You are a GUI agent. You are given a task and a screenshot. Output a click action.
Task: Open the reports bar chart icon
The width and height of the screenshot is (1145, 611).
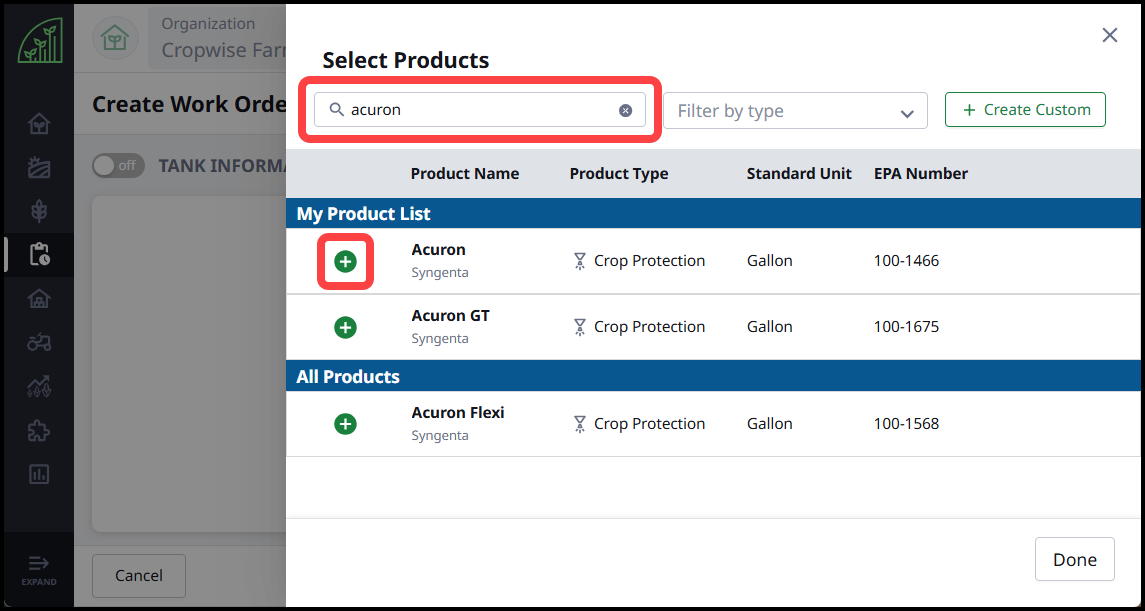[39, 474]
